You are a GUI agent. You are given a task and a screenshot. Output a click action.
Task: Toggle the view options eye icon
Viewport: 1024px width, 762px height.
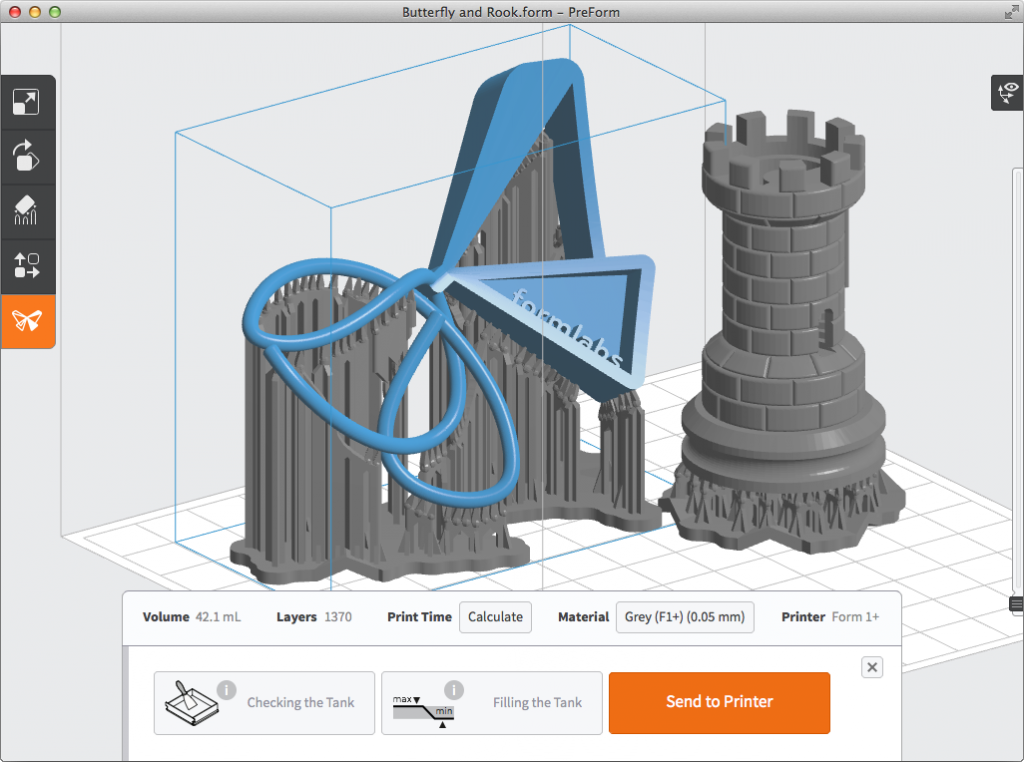1007,93
